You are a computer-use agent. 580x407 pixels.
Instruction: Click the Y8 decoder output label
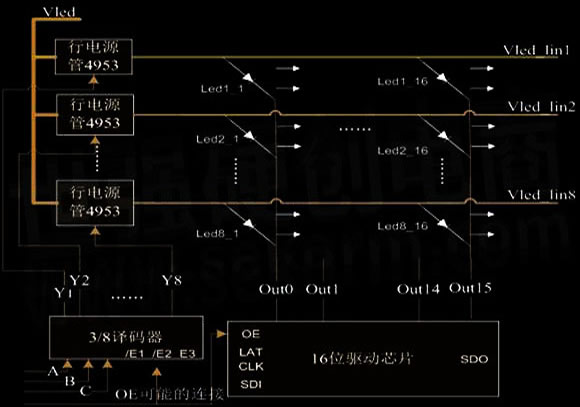[172, 280]
